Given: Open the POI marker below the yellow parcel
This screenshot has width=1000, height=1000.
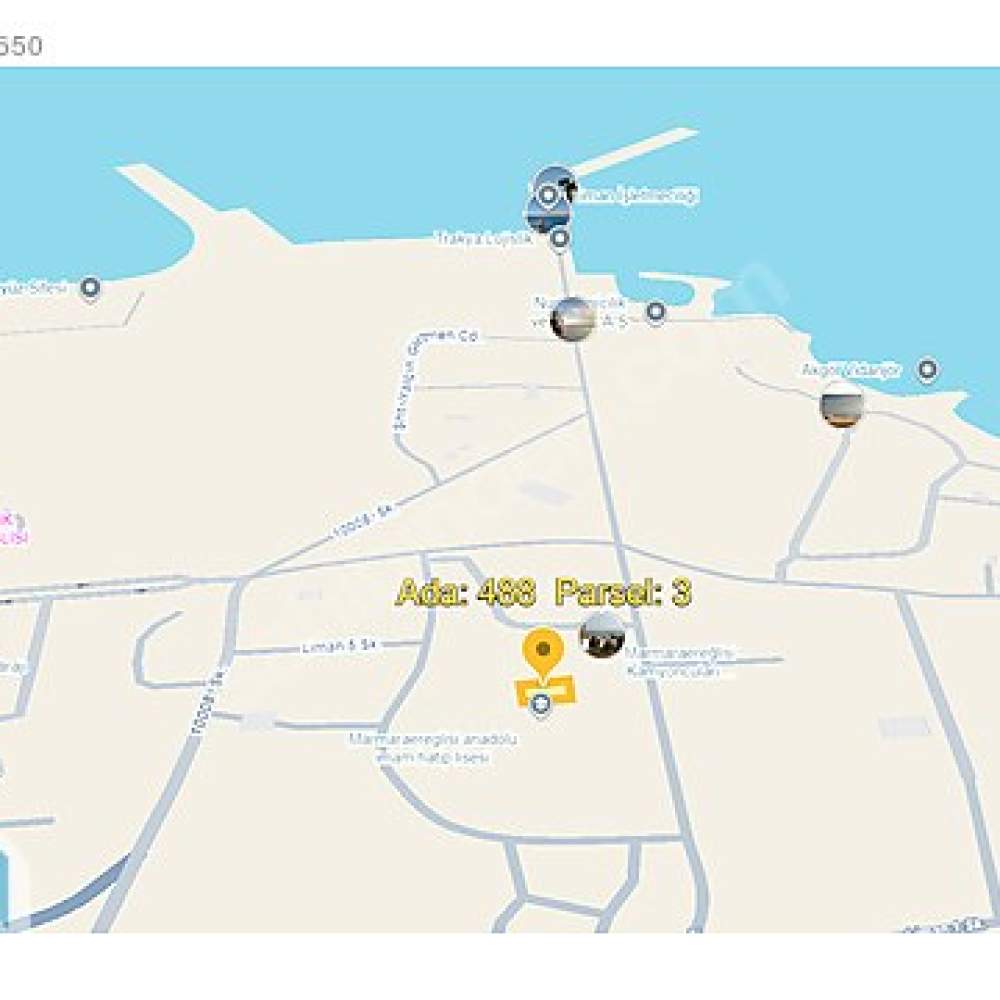Looking at the screenshot, I should point(541,704).
